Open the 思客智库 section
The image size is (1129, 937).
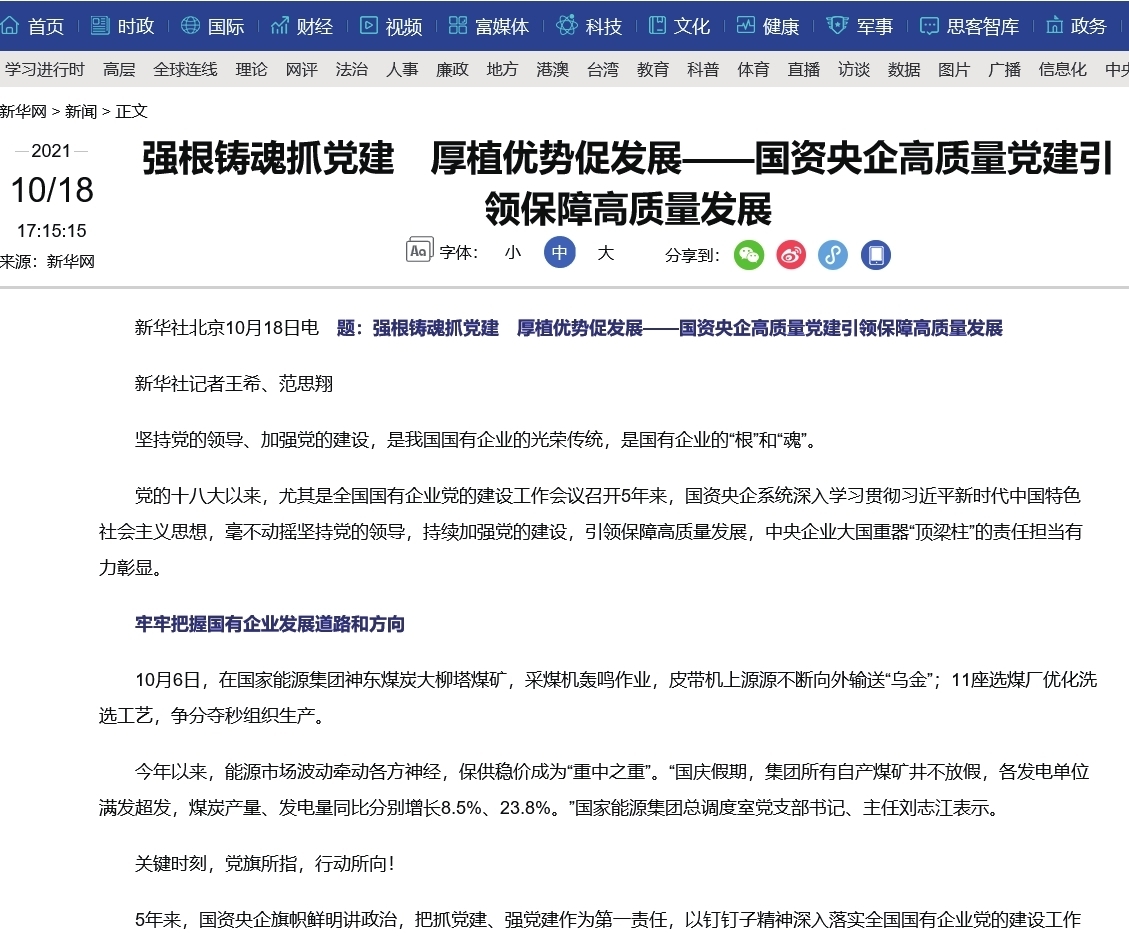click(983, 27)
